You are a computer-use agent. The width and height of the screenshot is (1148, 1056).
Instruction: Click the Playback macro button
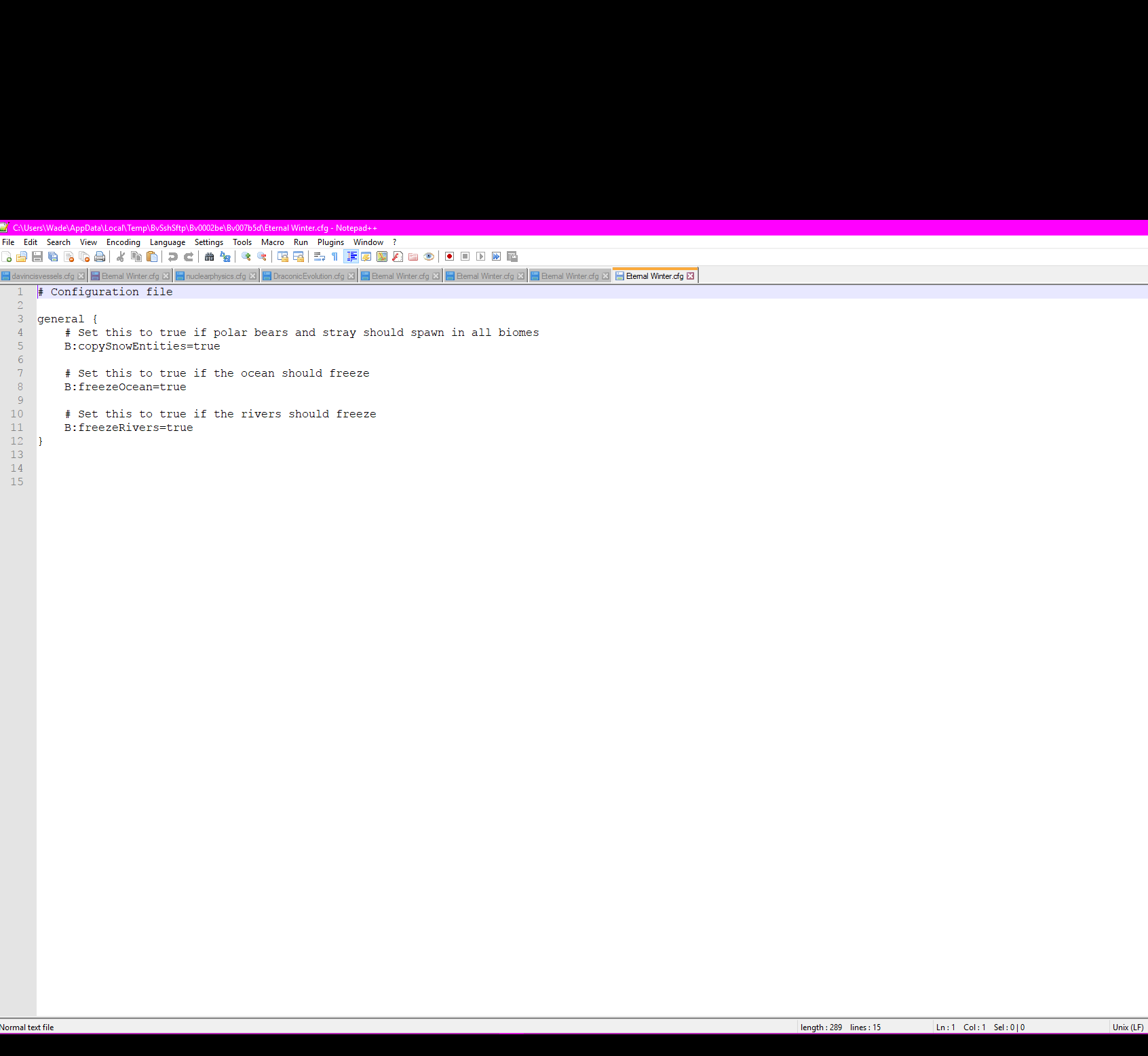(x=480, y=257)
